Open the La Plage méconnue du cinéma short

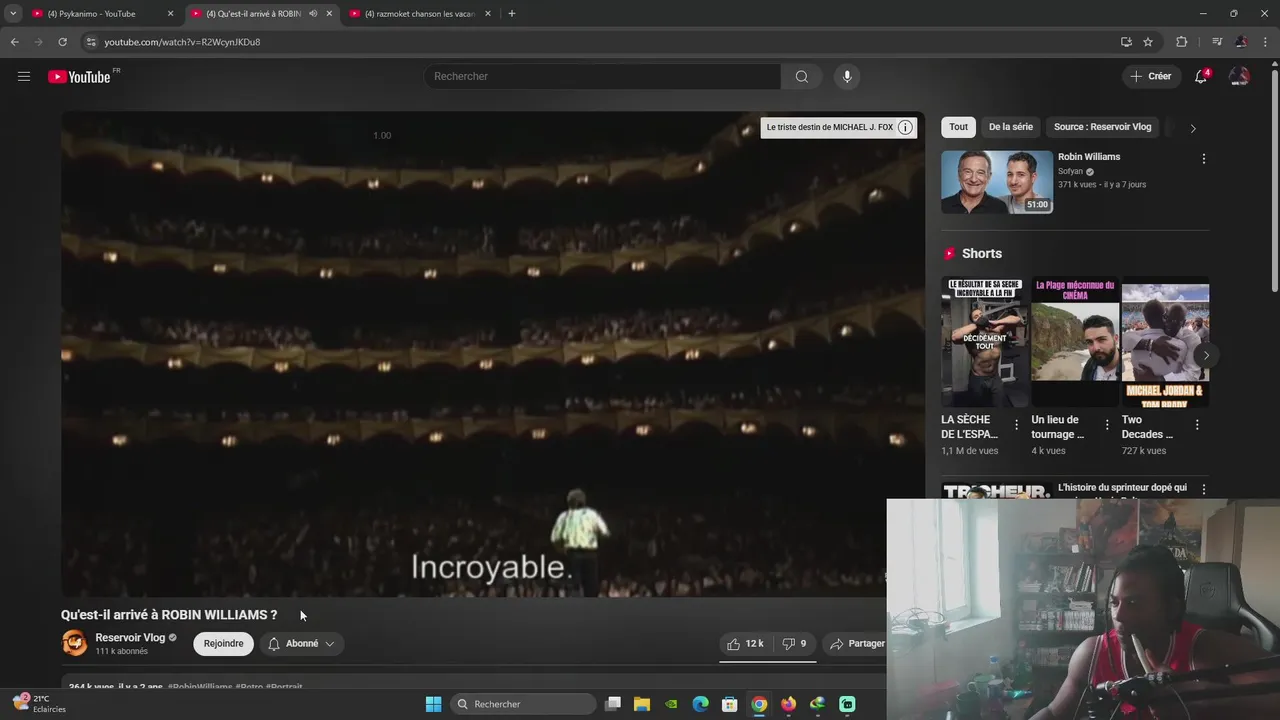tap(1075, 342)
